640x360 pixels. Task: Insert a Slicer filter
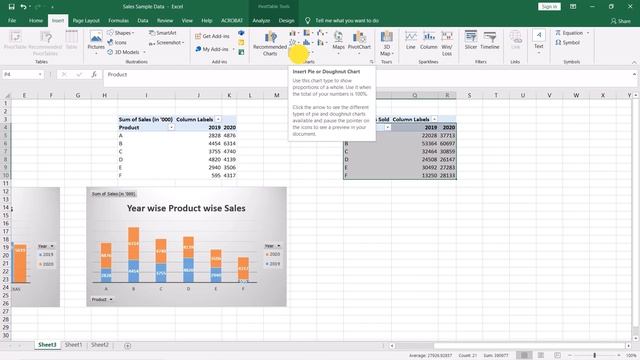[x=471, y=40]
